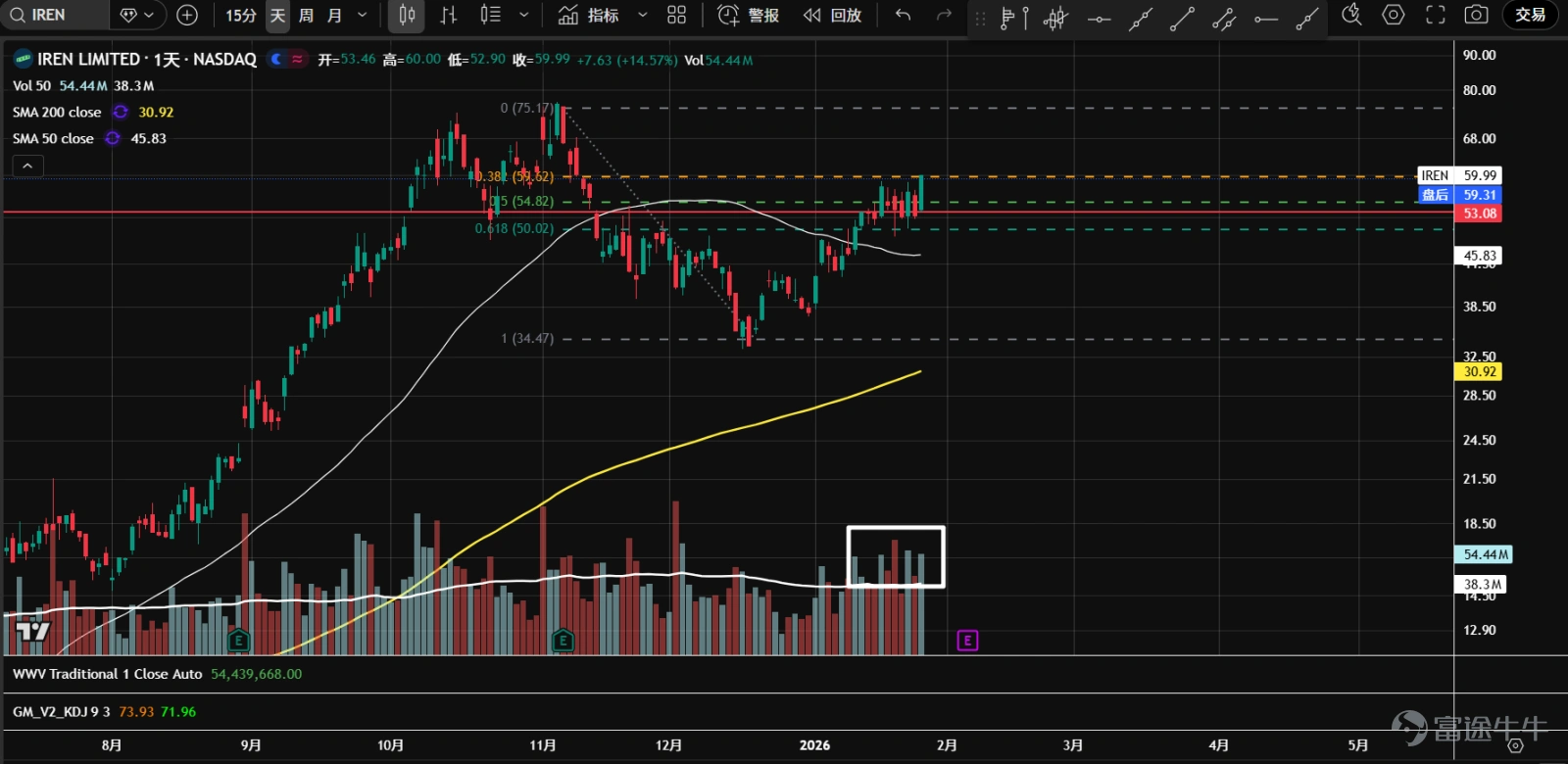Open the 指标 indicators menu

point(589,15)
